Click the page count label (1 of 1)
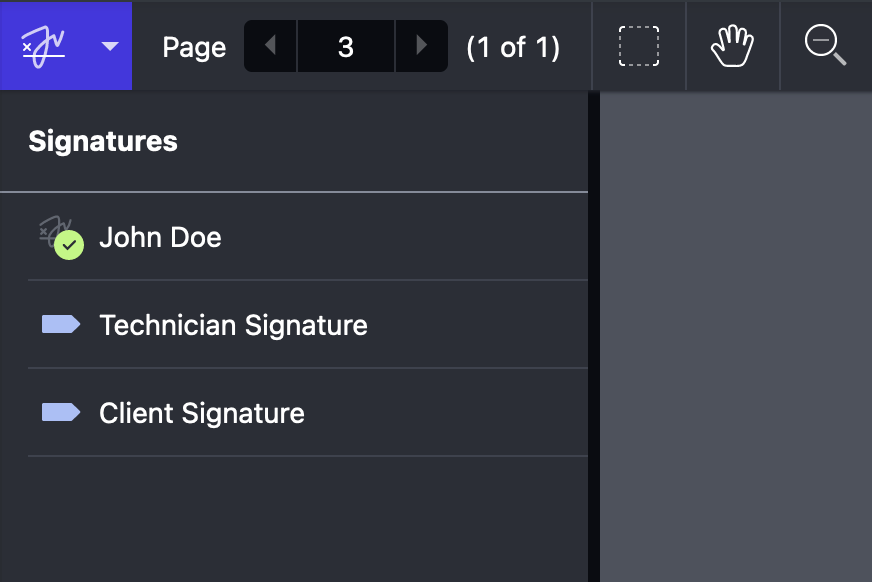Viewport: 872px width, 582px height. (x=512, y=46)
